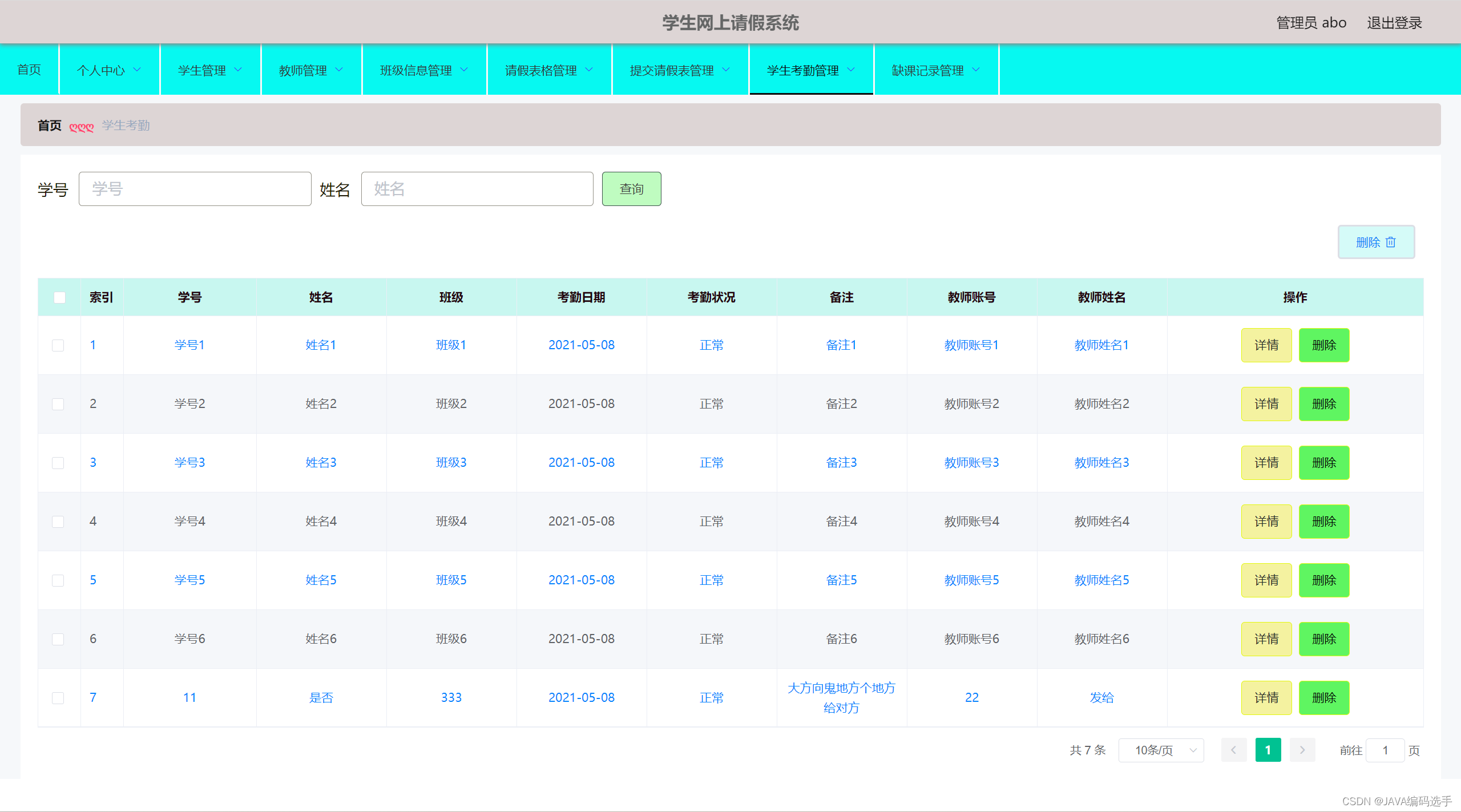
Task: Check the checkbox for row 学号6
Action: click(58, 639)
